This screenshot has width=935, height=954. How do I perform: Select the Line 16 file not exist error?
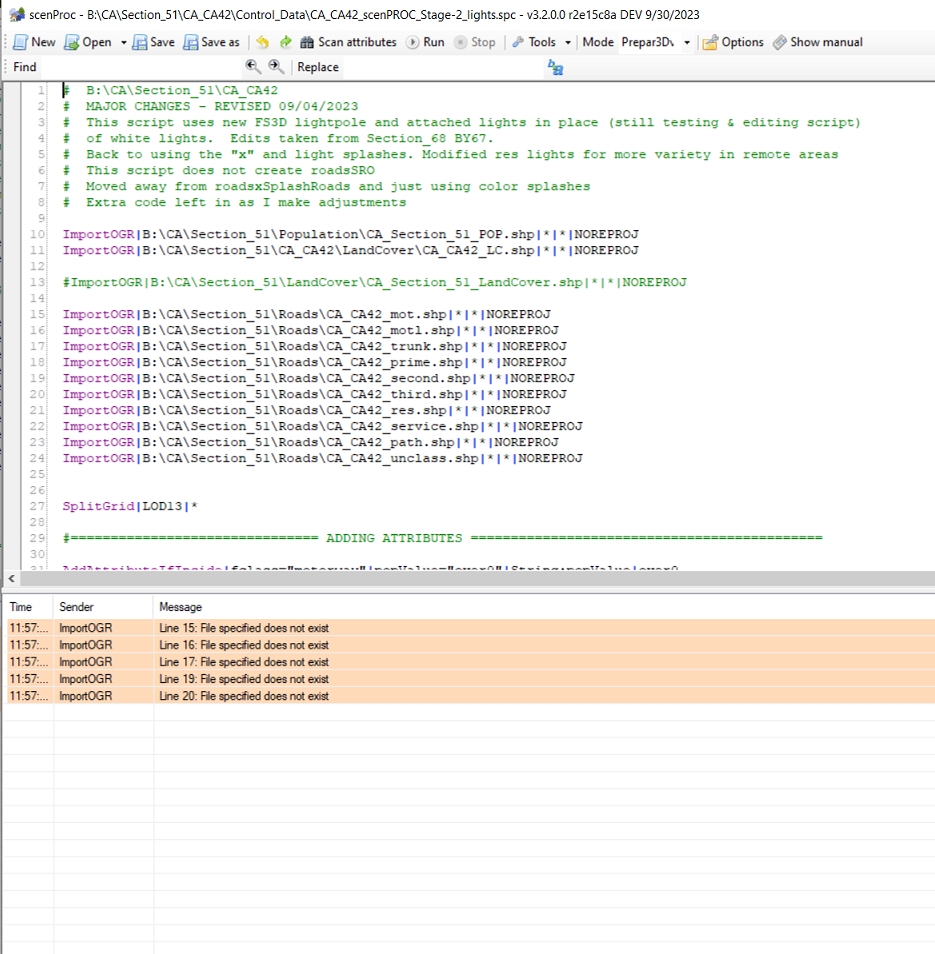point(470,645)
